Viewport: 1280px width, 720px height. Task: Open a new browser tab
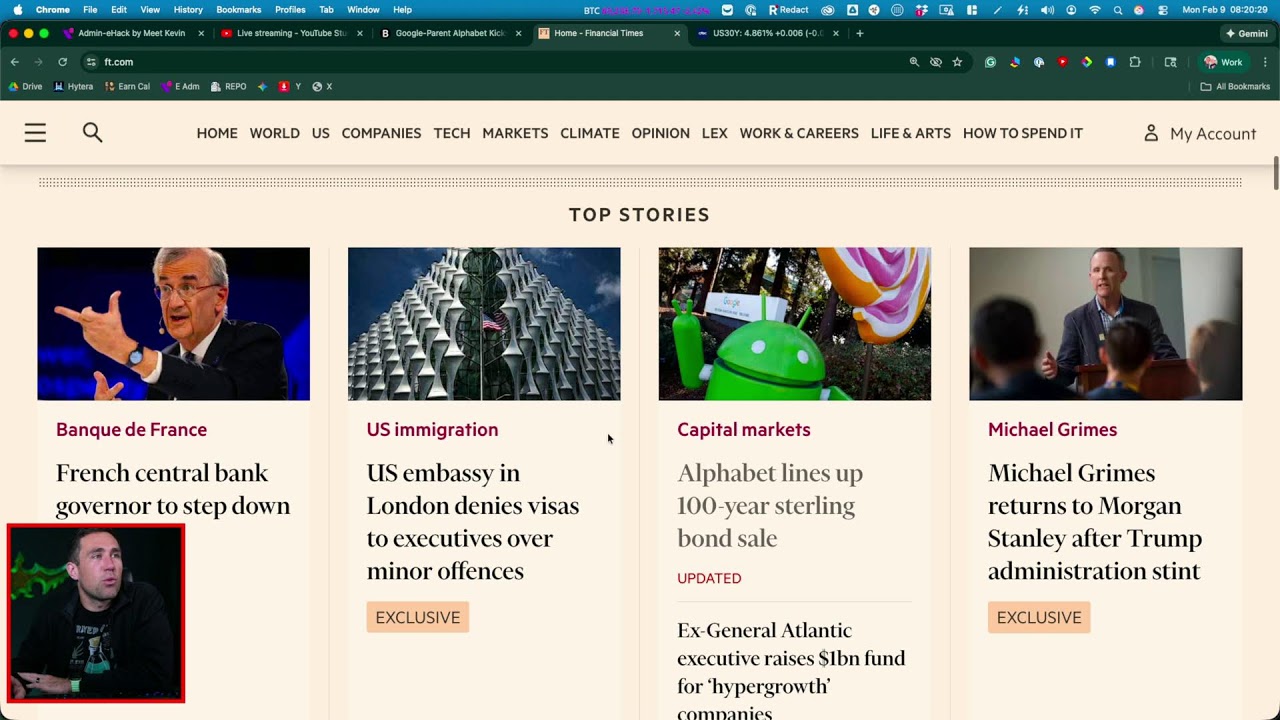(x=860, y=33)
